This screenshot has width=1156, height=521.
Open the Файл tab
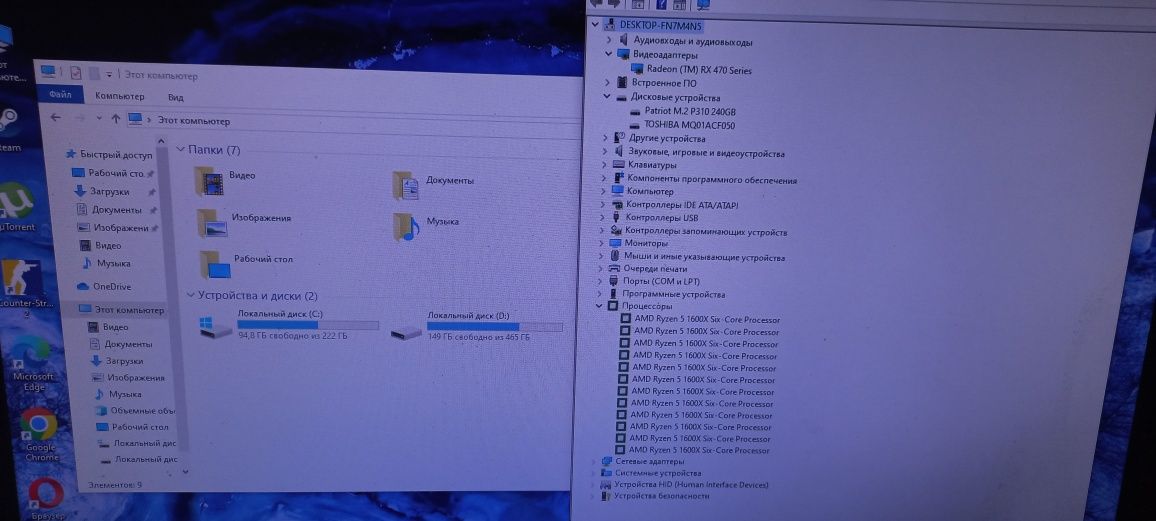60,95
